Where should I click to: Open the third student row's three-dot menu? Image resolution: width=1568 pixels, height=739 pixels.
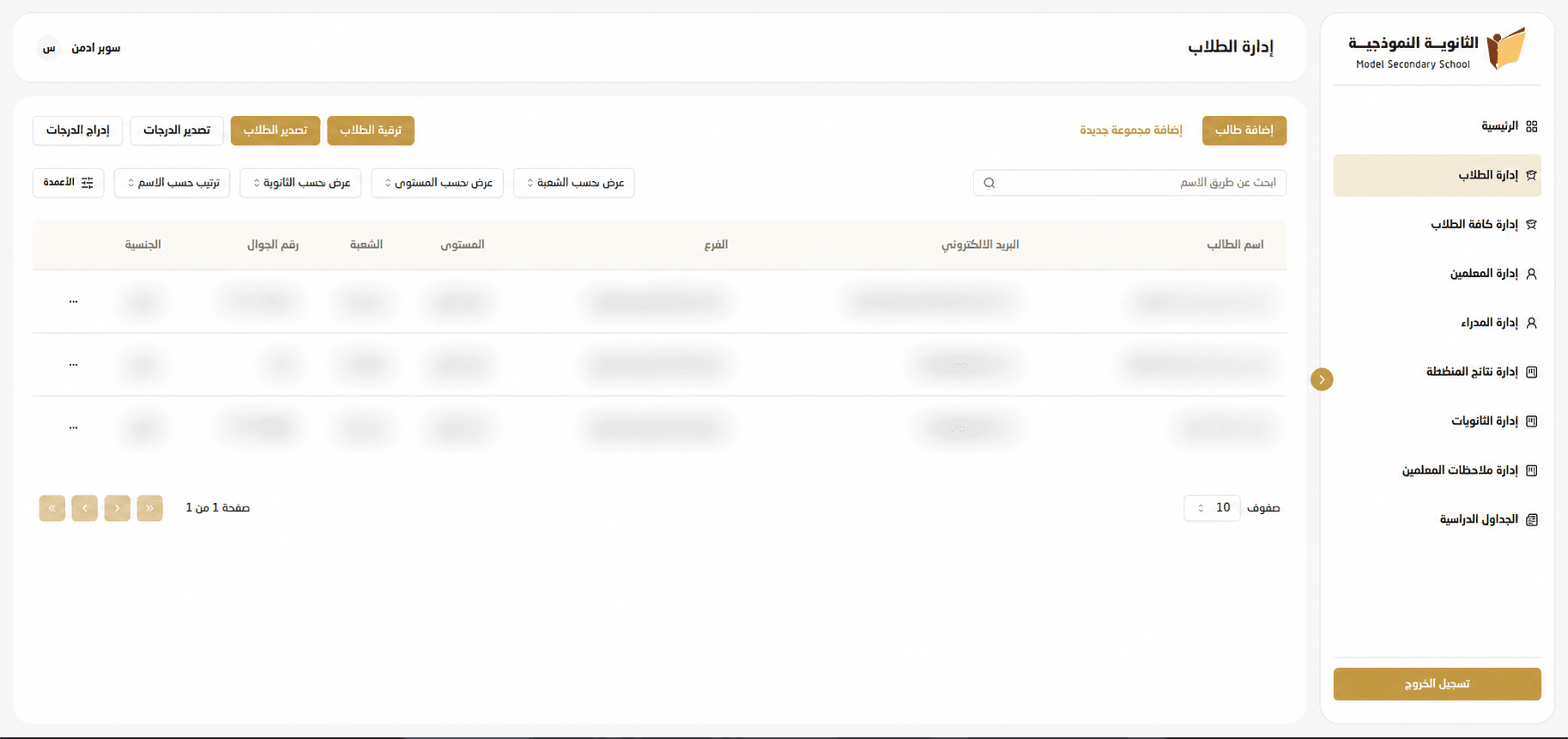[x=73, y=427]
